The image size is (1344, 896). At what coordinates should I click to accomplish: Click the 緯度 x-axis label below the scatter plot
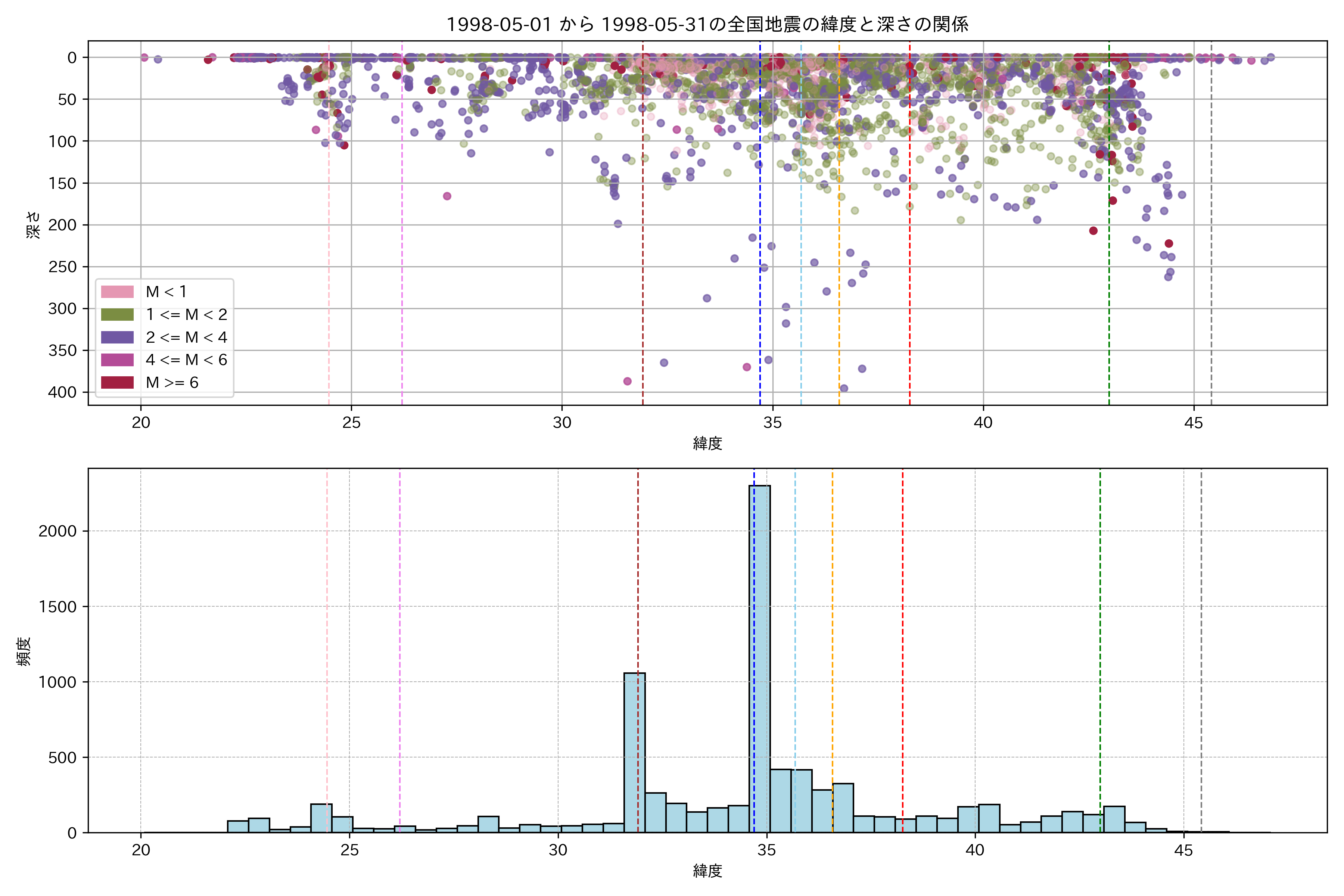point(707,444)
